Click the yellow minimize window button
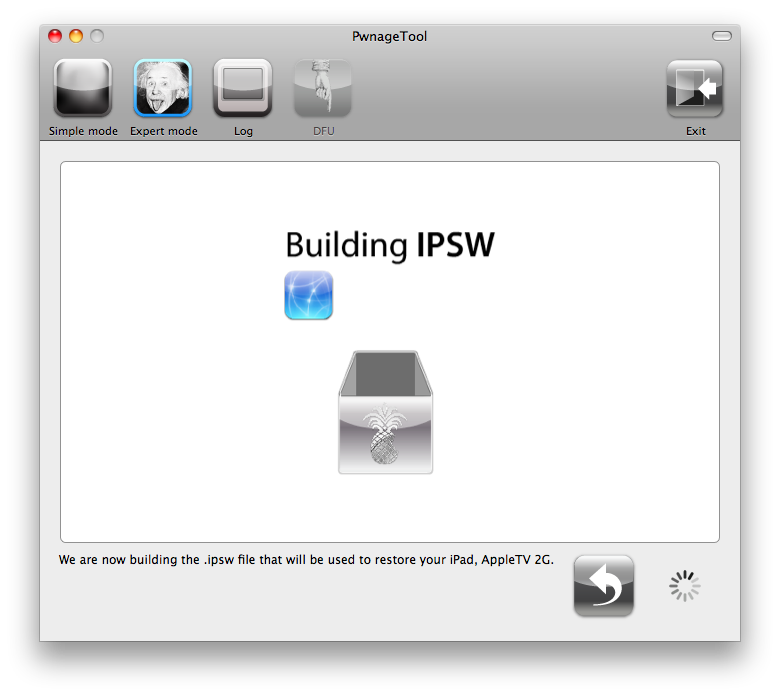 pos(76,36)
